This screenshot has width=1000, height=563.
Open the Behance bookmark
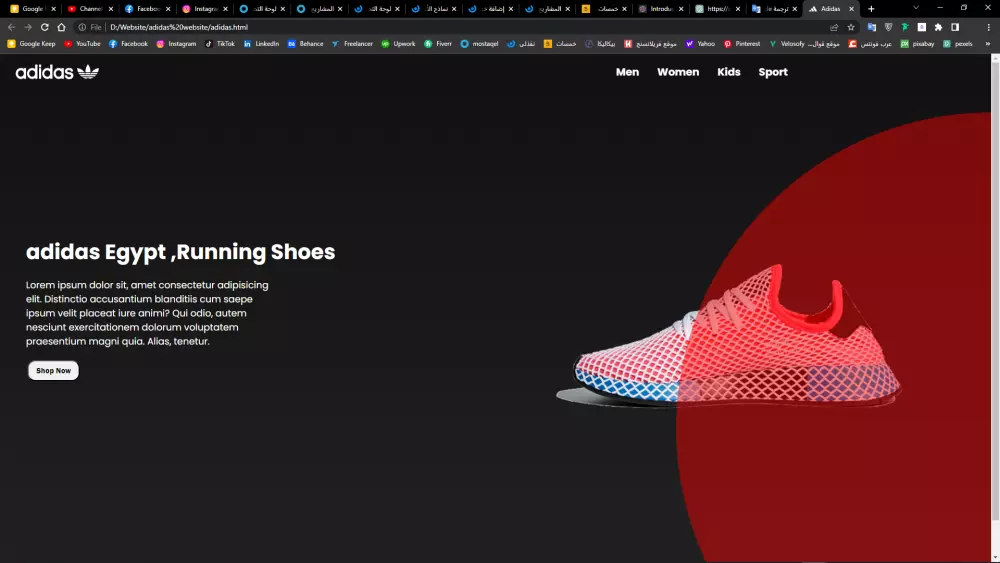[x=305, y=44]
